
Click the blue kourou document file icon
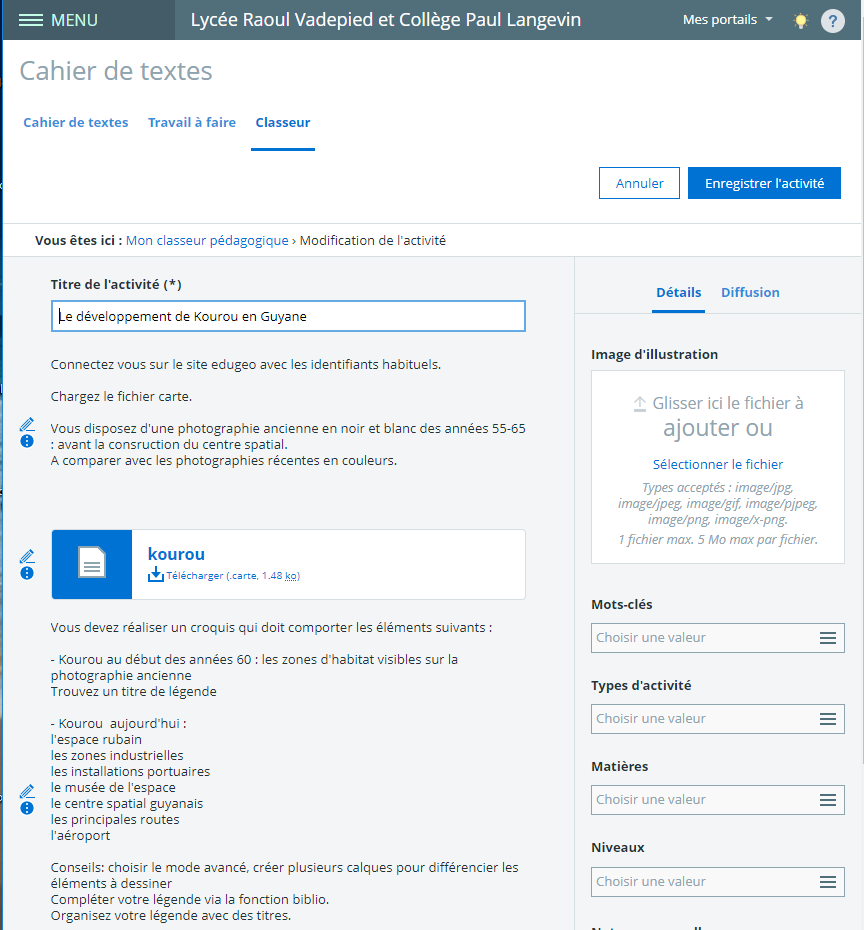tap(92, 564)
